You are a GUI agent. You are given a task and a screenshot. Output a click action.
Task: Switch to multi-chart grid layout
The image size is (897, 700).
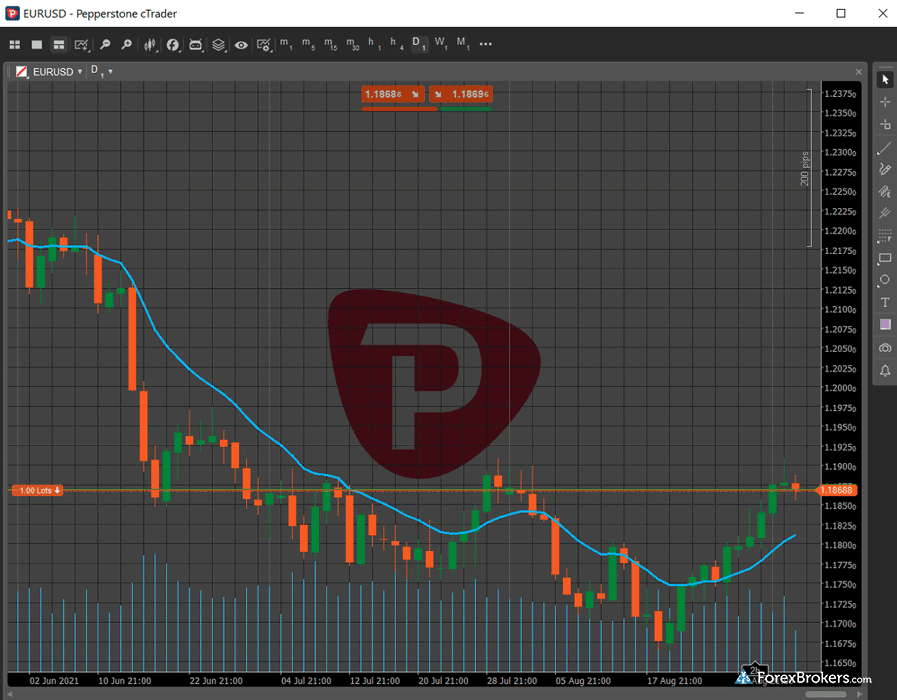(x=15, y=45)
